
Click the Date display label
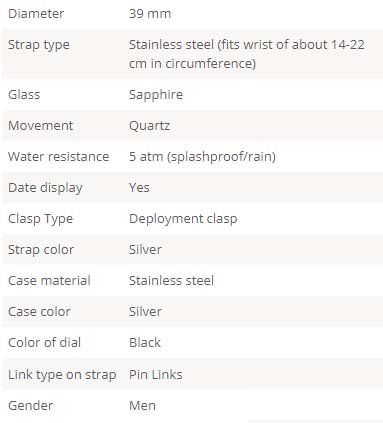click(x=45, y=188)
